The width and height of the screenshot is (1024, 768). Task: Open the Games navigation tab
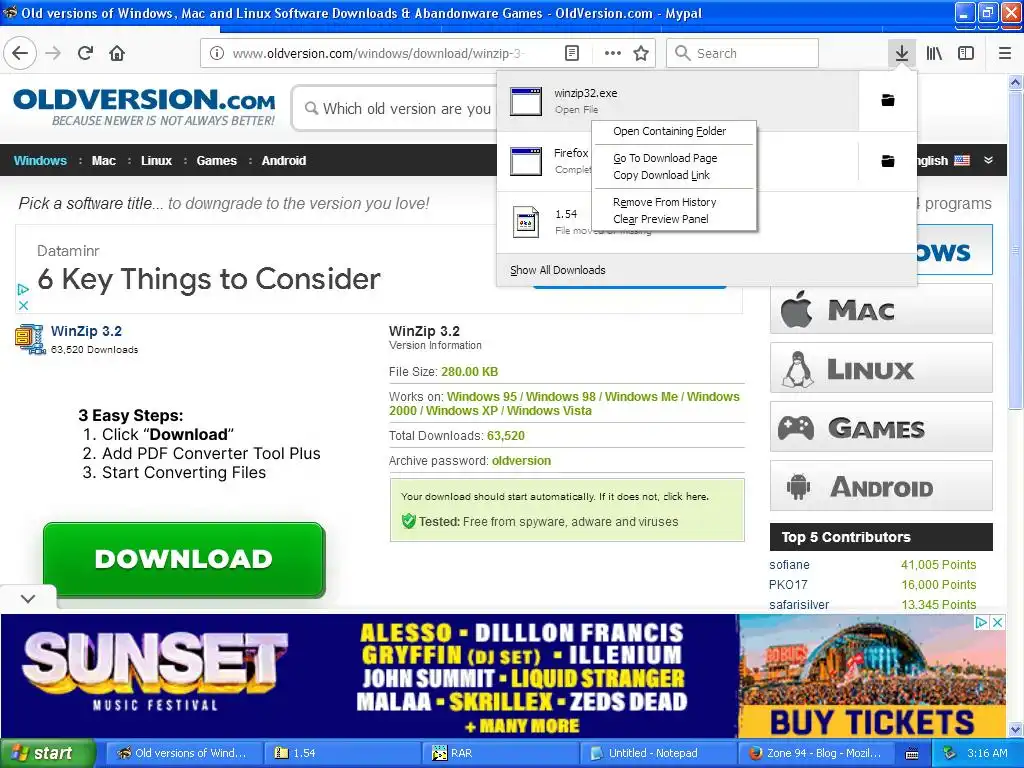[216, 161]
